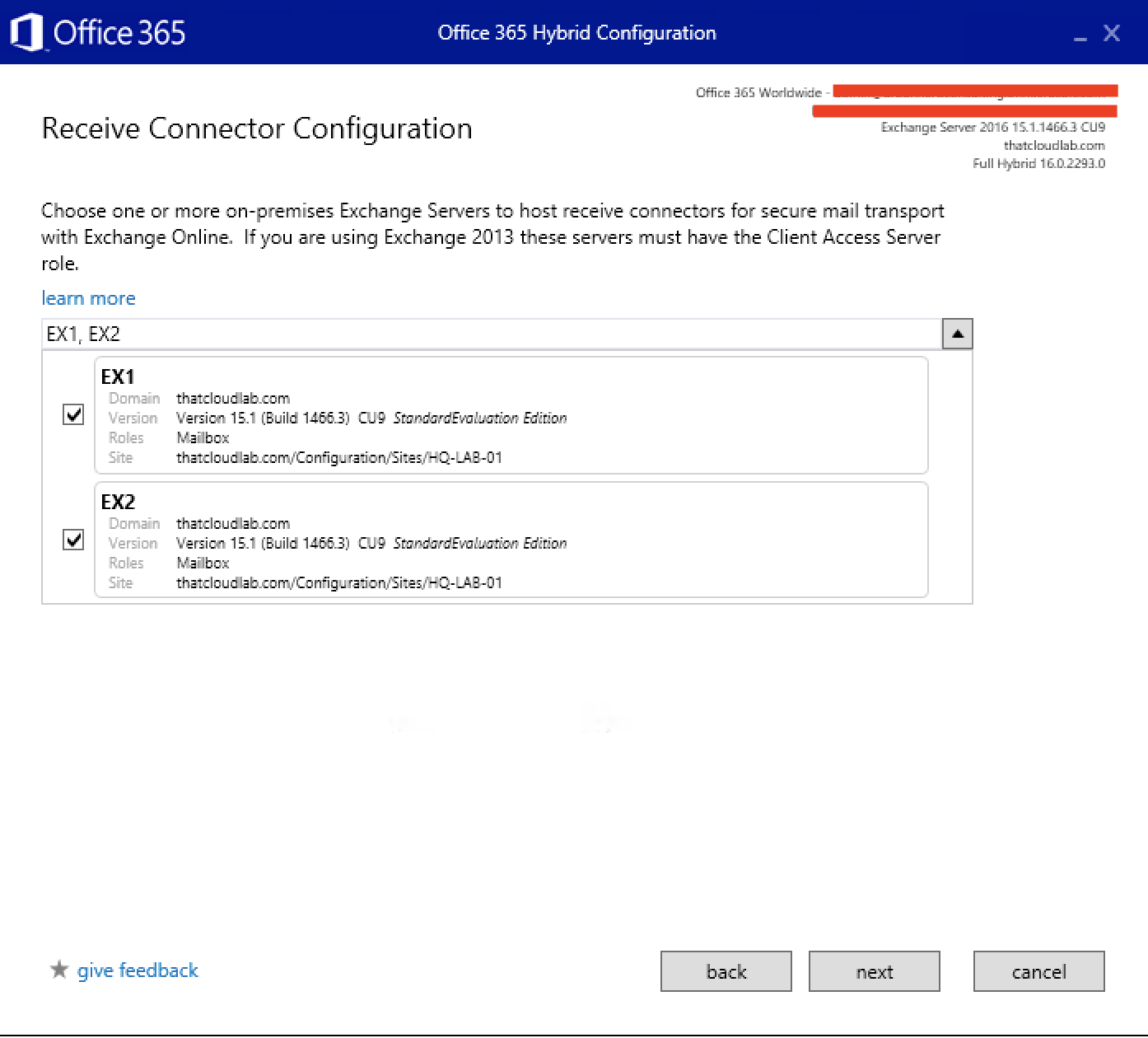
Task: Close the Hybrid Configuration wizard window
Action: 1112,33
